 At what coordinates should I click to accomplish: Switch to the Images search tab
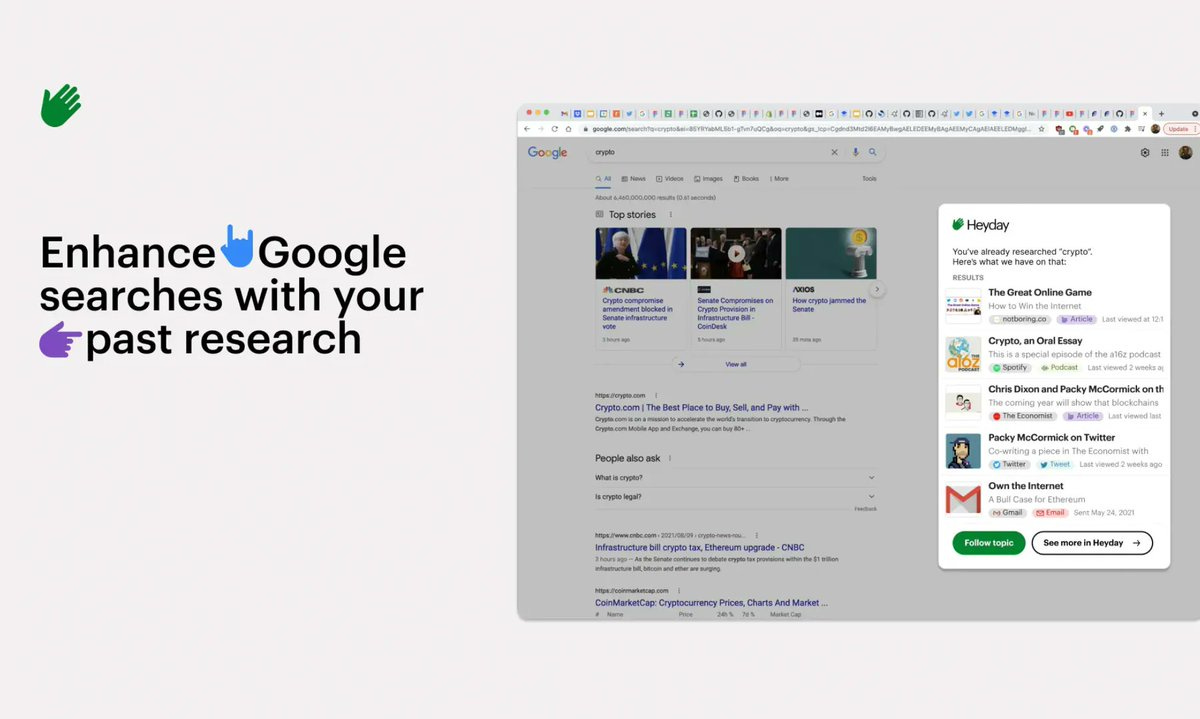pos(708,179)
